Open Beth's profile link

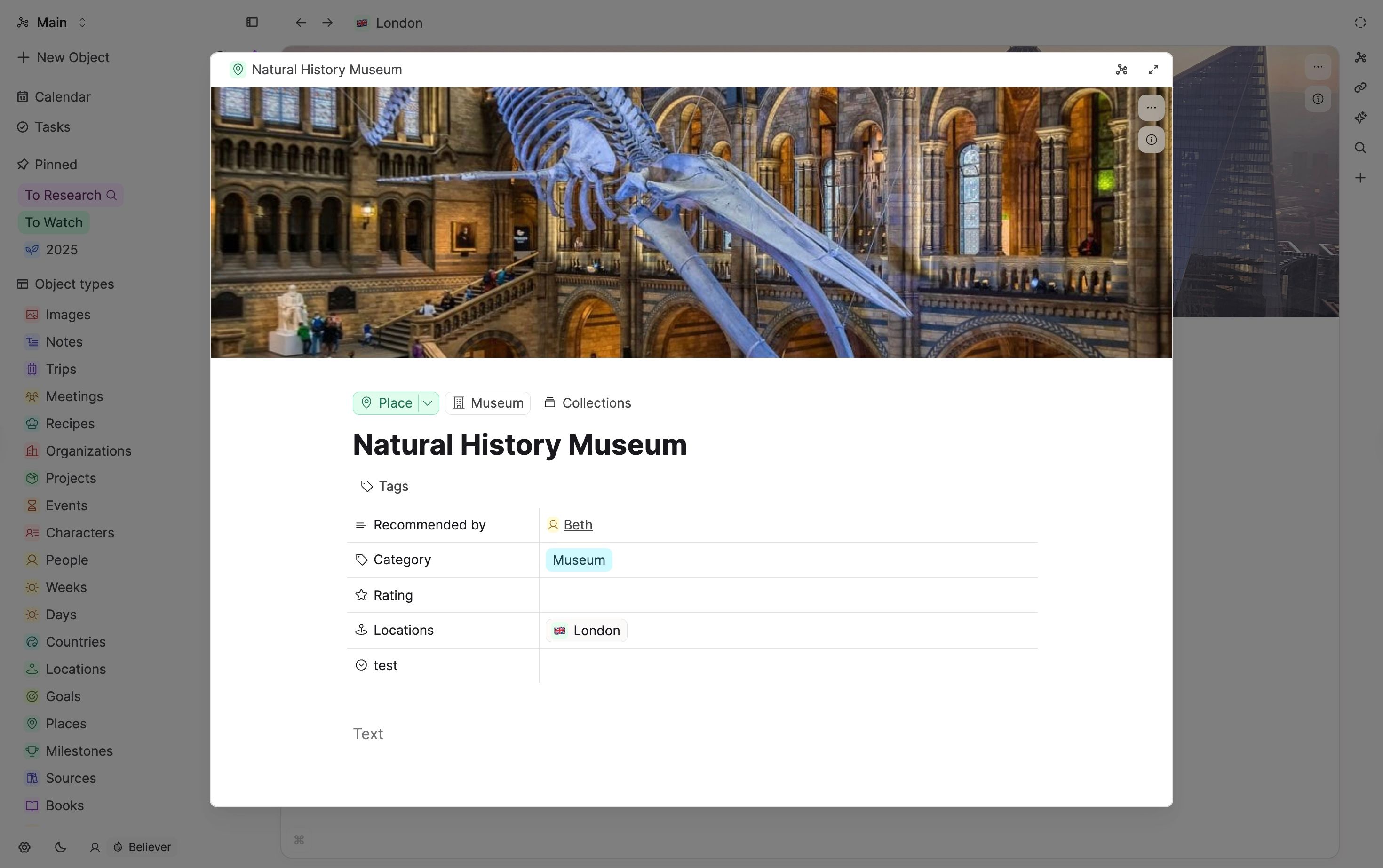click(x=577, y=524)
